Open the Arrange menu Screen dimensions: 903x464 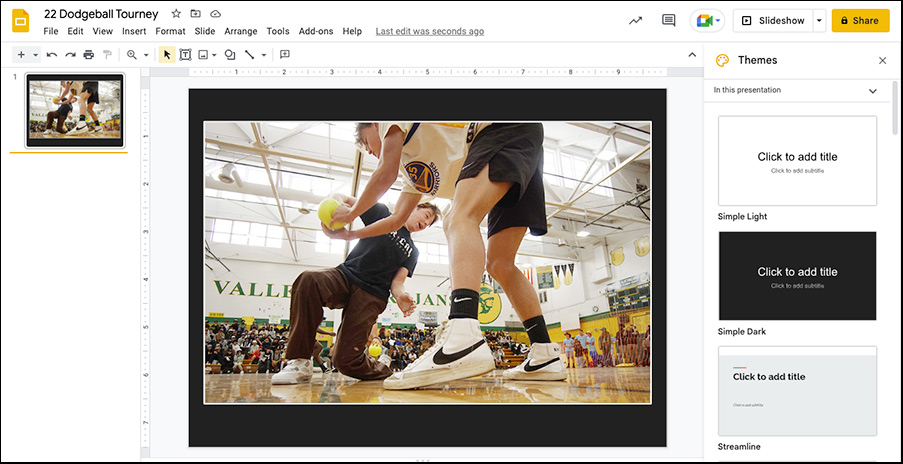click(x=240, y=31)
